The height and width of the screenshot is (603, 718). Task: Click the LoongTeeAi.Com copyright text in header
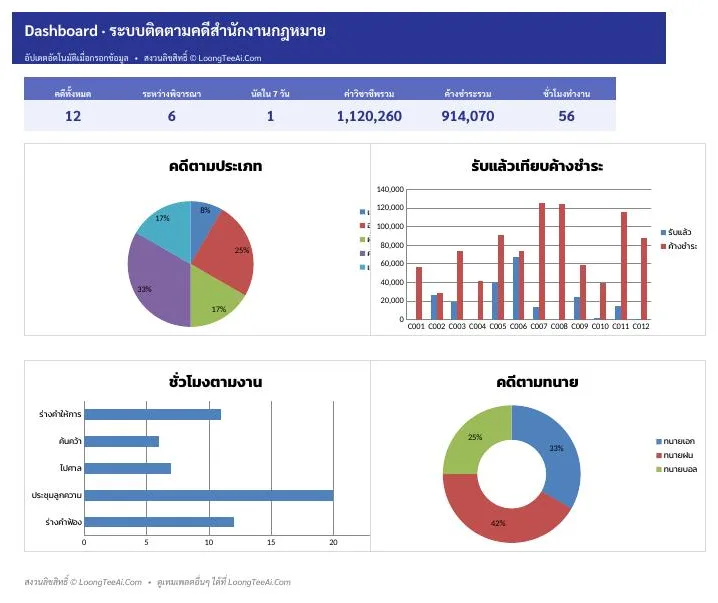click(x=202, y=58)
